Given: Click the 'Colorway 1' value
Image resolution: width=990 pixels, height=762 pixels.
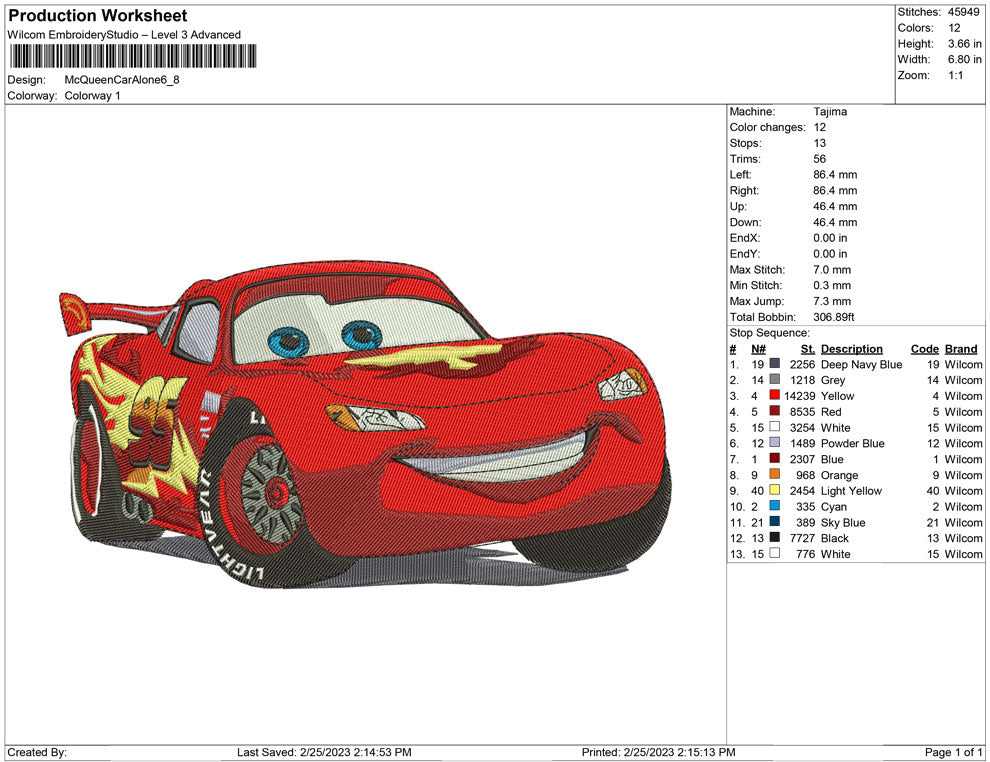Looking at the screenshot, I should point(92,96).
